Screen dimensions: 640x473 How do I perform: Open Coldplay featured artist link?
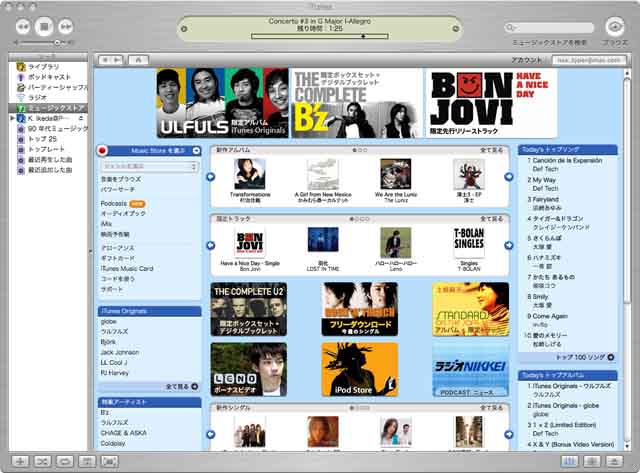coord(113,443)
